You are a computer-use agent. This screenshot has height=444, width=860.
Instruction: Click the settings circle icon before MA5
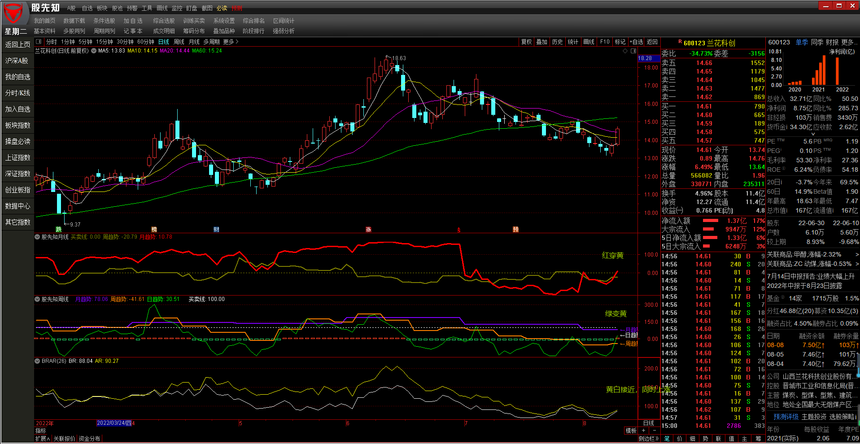coord(93,51)
